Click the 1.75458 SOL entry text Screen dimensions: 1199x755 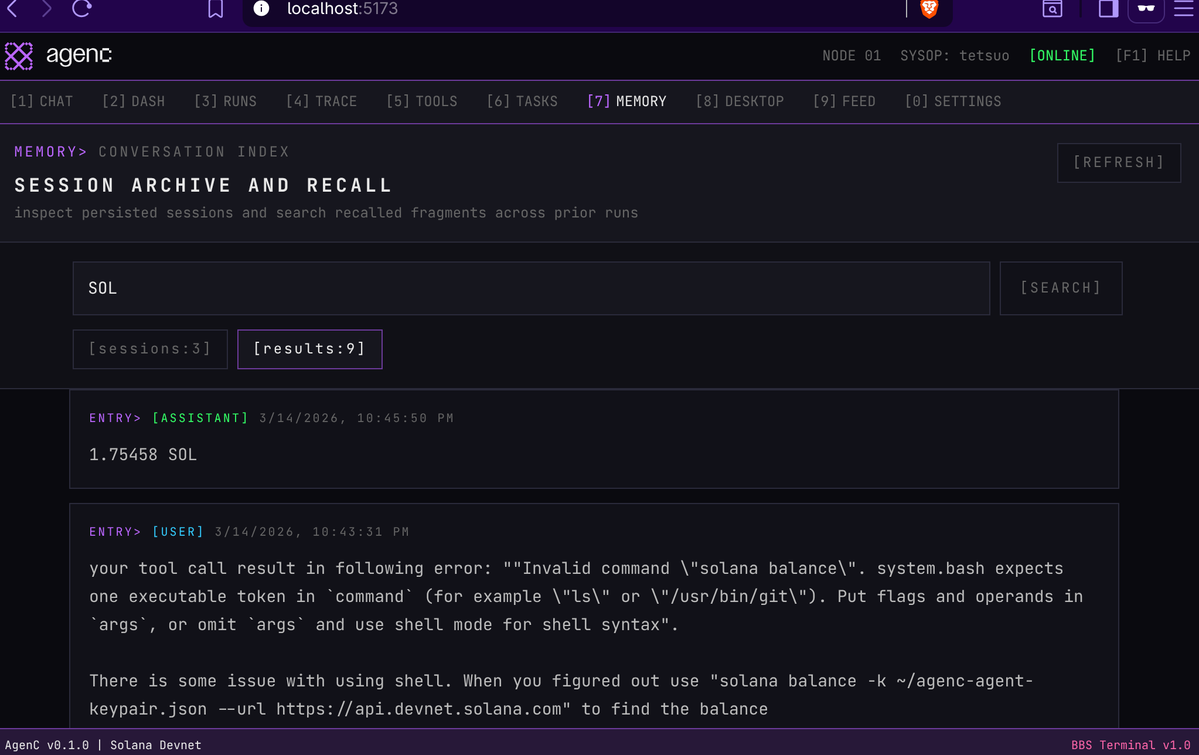(x=143, y=454)
